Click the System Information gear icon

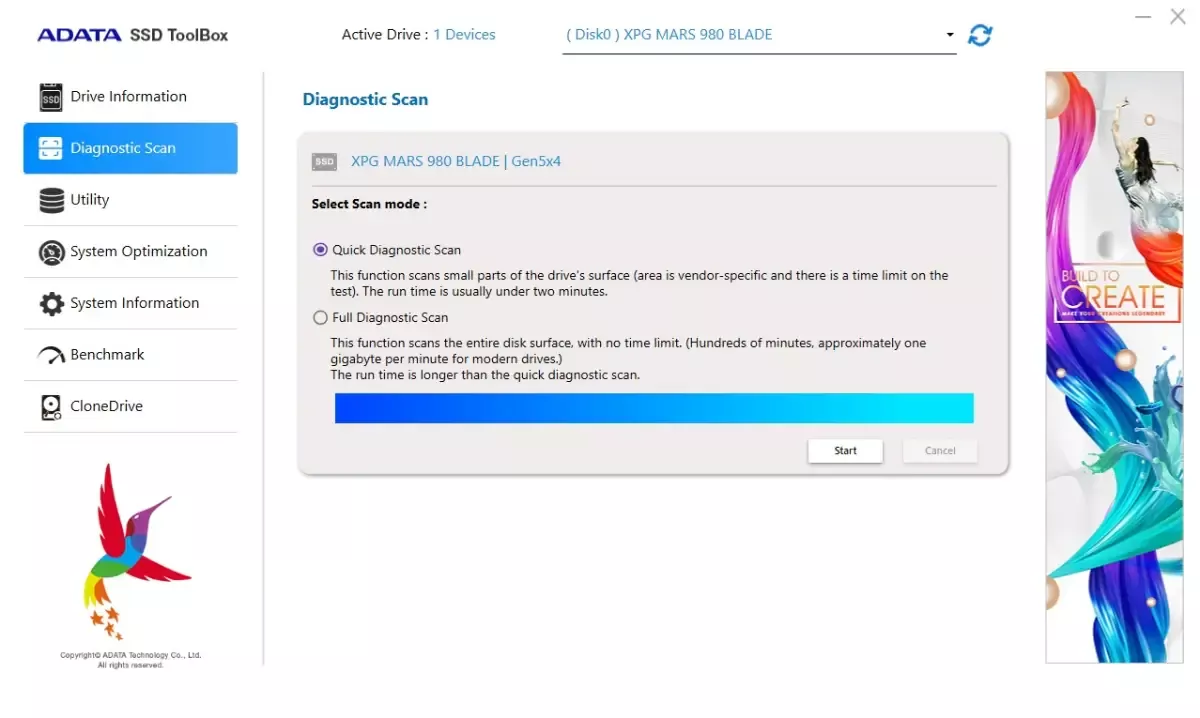[51, 304]
